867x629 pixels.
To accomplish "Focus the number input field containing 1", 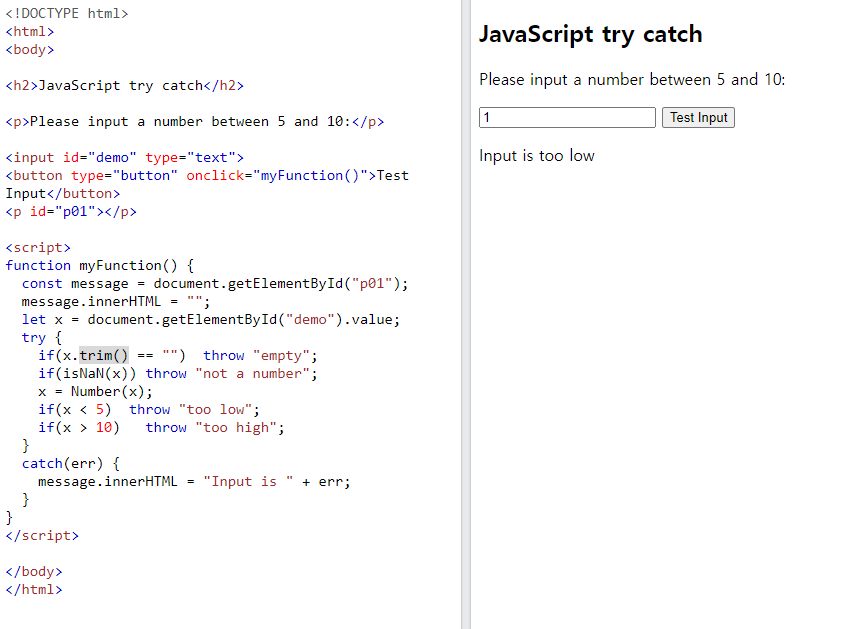I will pyautogui.click(x=567, y=118).
